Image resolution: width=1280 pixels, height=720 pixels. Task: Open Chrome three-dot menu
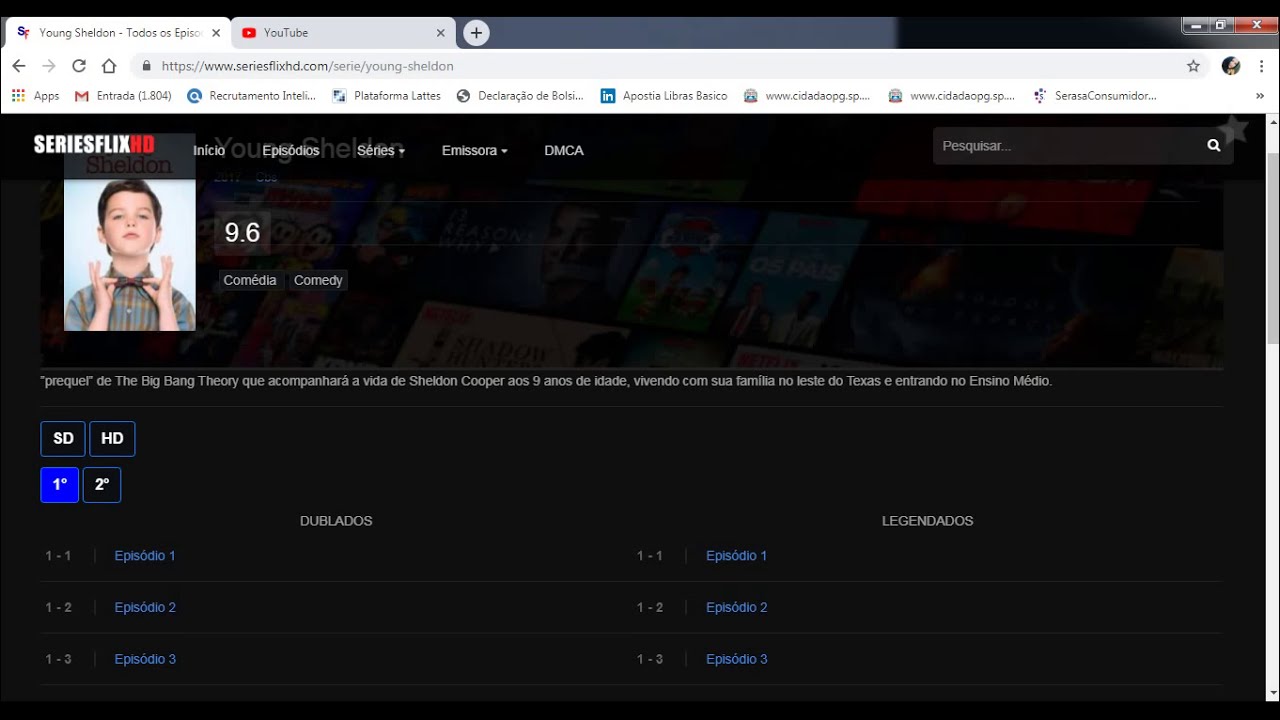1262,66
